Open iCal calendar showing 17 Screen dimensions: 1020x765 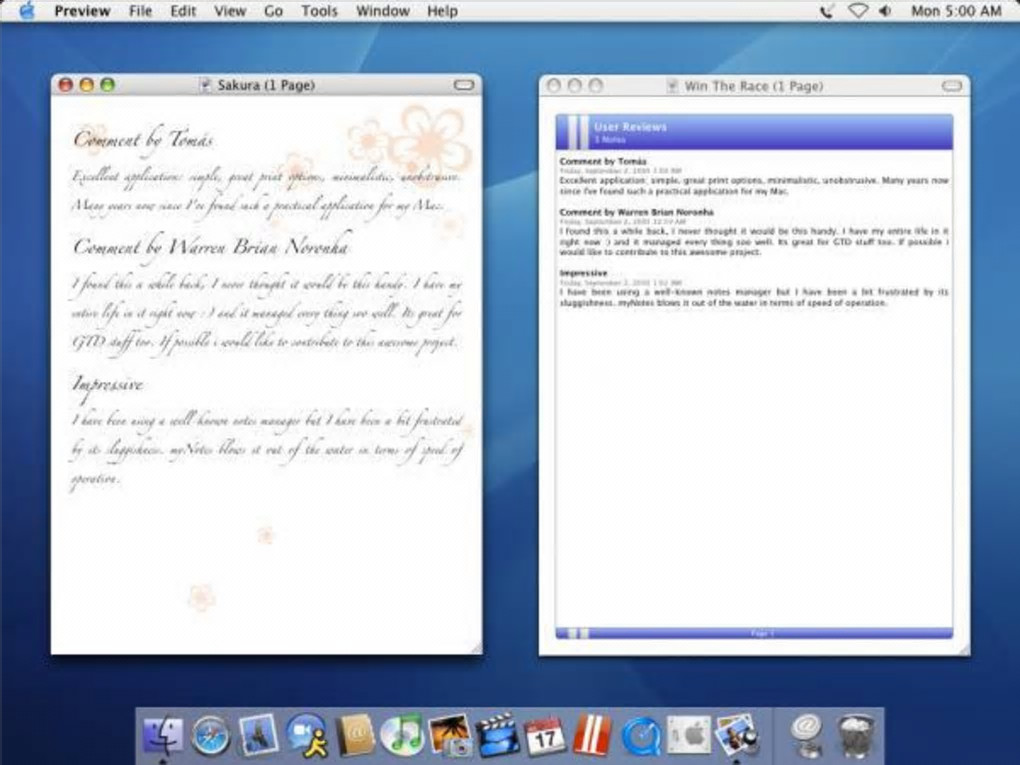pyautogui.click(x=545, y=736)
